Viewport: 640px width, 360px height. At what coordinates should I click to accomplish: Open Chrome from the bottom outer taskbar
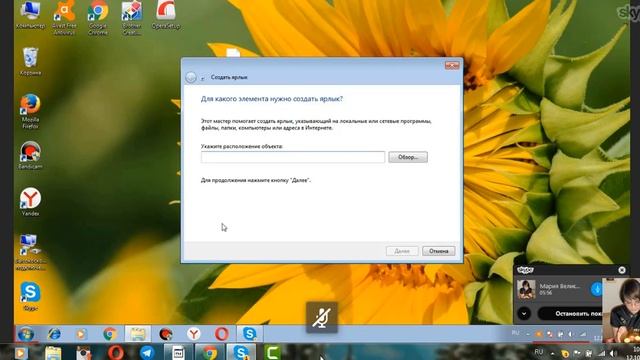coord(210,352)
